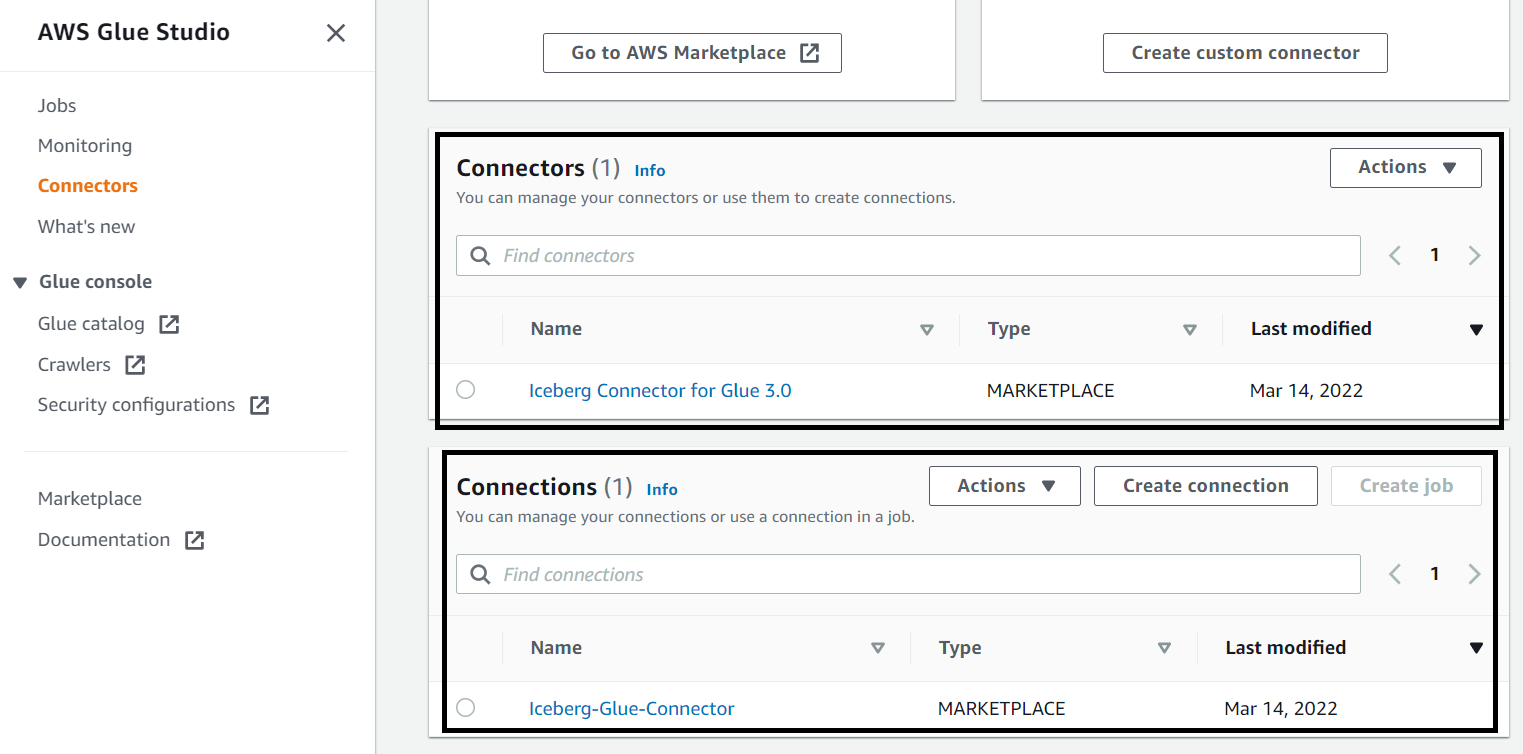This screenshot has width=1523, height=754.
Task: Go to previous page of connections
Action: point(1395,575)
